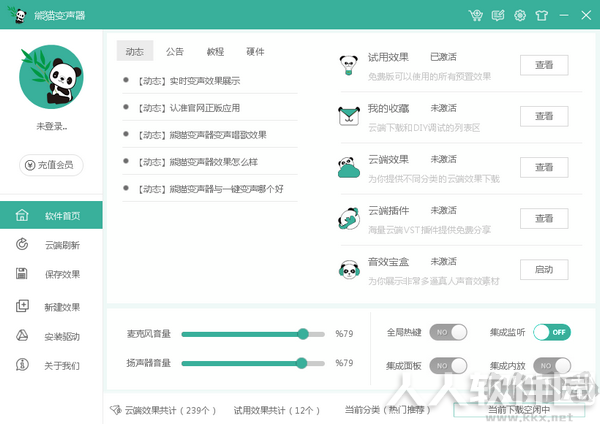This screenshot has height=424, width=600.
Task: Toggle the 集成内放 switch
Action: click(x=552, y=365)
